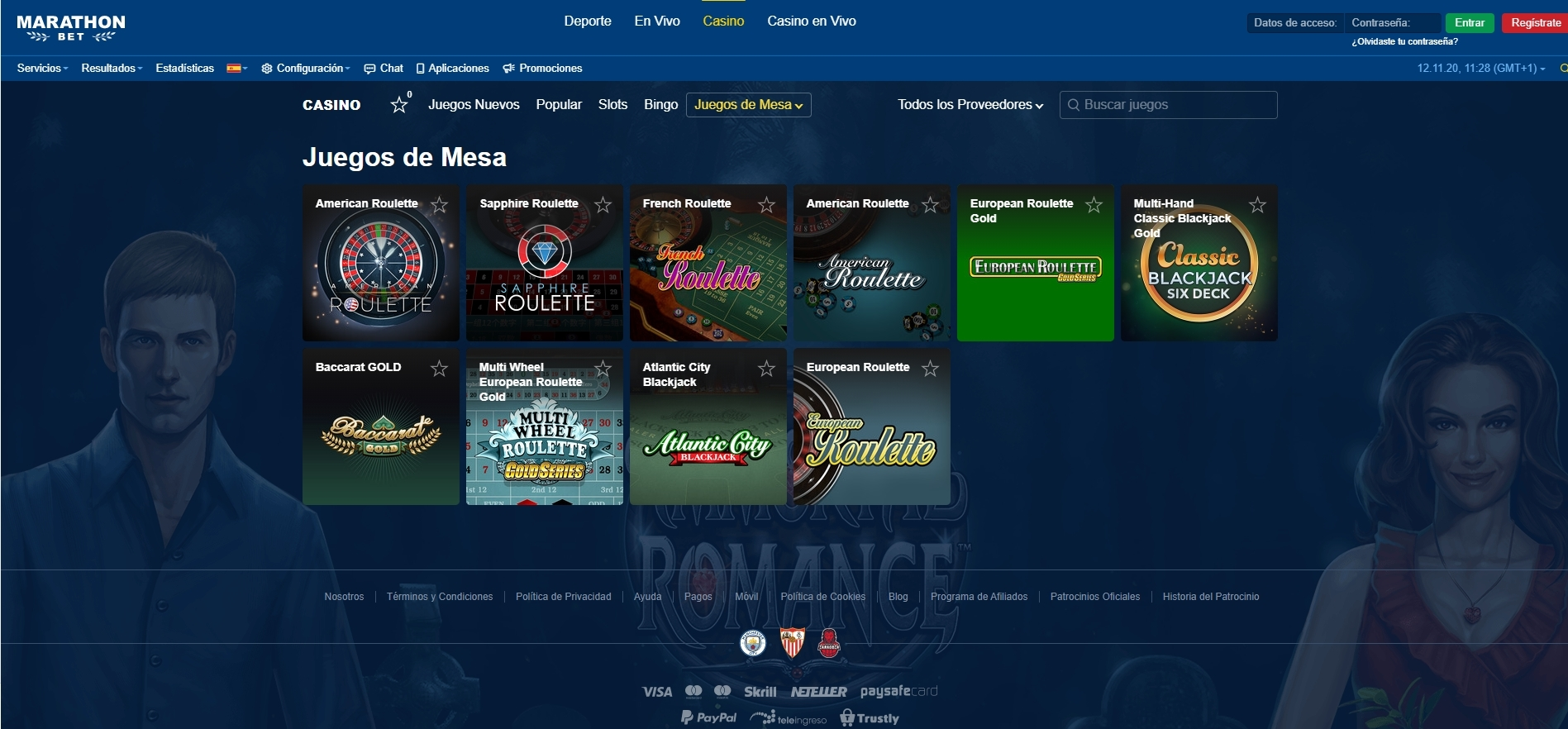
Task: Click the red Karabakh club badge
Action: (829, 643)
